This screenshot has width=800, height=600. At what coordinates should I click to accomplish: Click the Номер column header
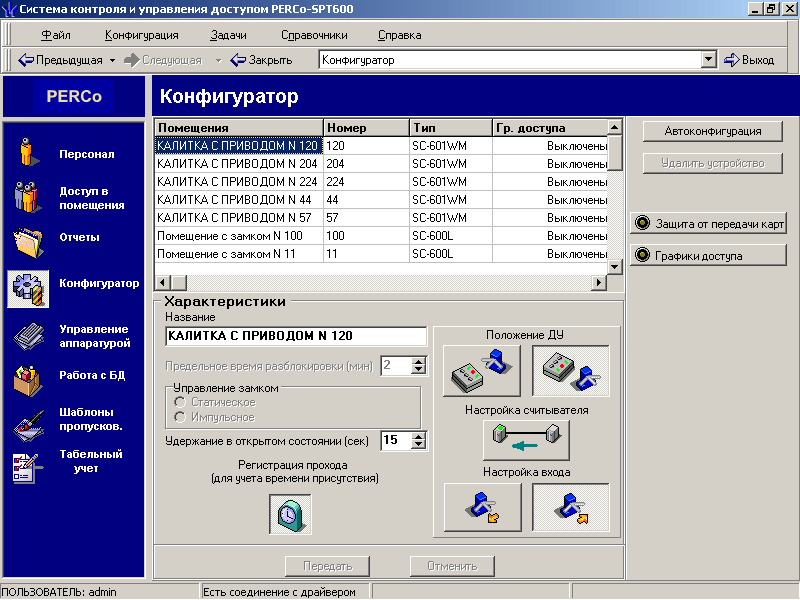pos(366,128)
